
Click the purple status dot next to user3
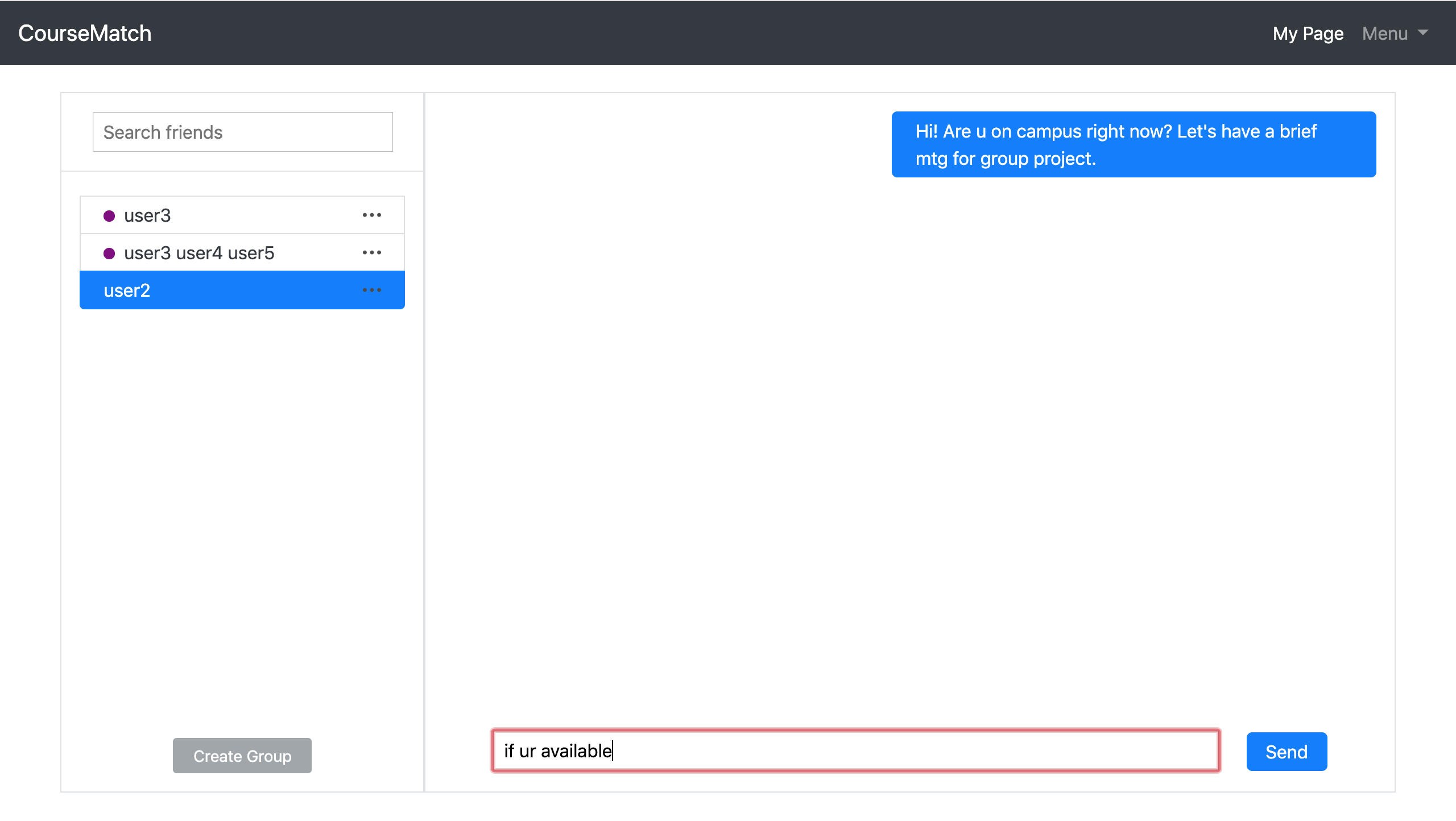[x=109, y=215]
